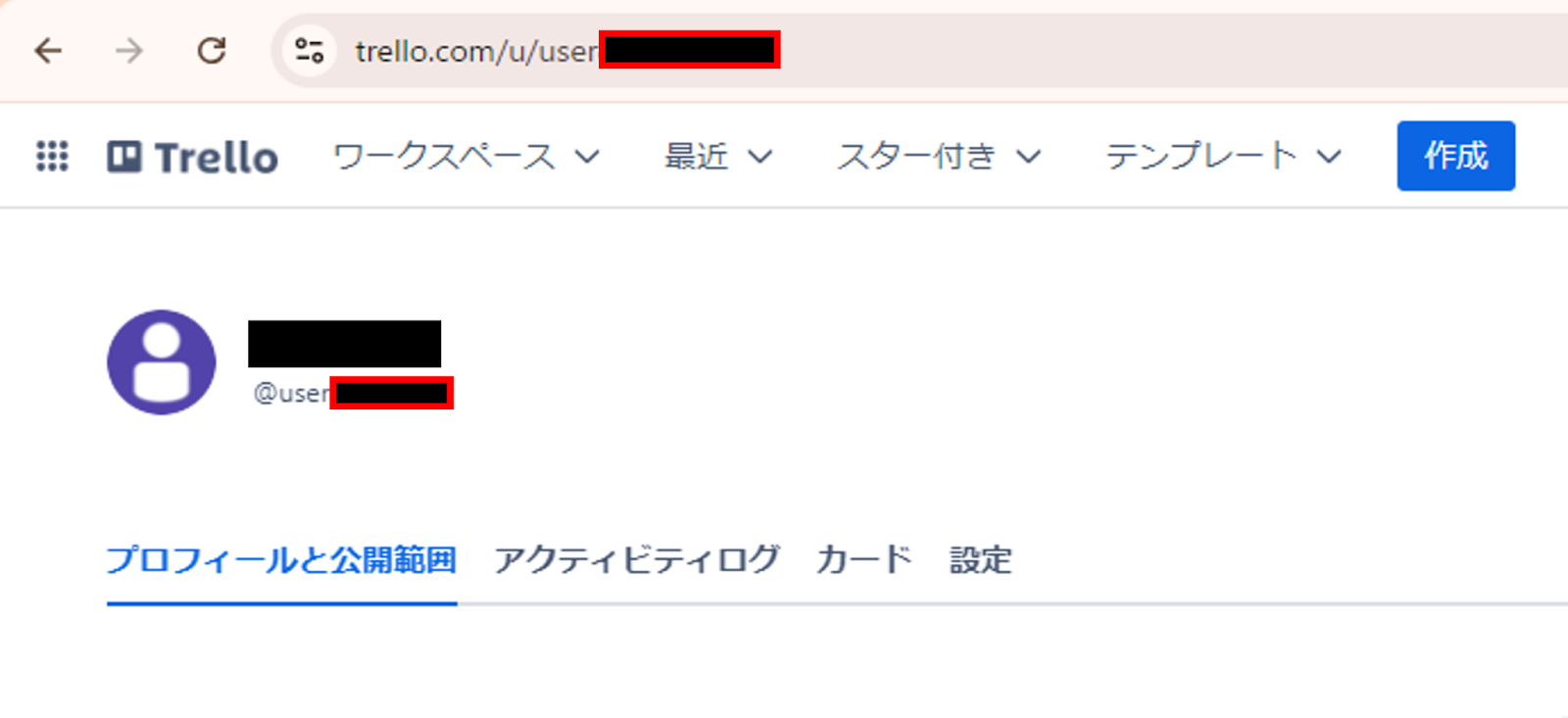Open the app switcher grid icon
Image resolution: width=1568 pixels, height=718 pixels.
pyautogui.click(x=52, y=156)
